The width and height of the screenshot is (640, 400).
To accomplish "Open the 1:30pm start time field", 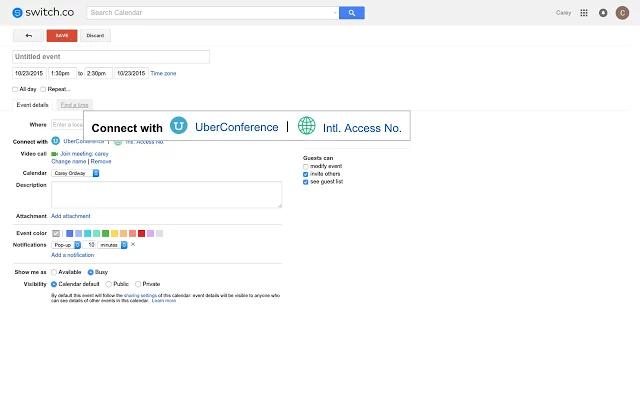I will point(62,73).
